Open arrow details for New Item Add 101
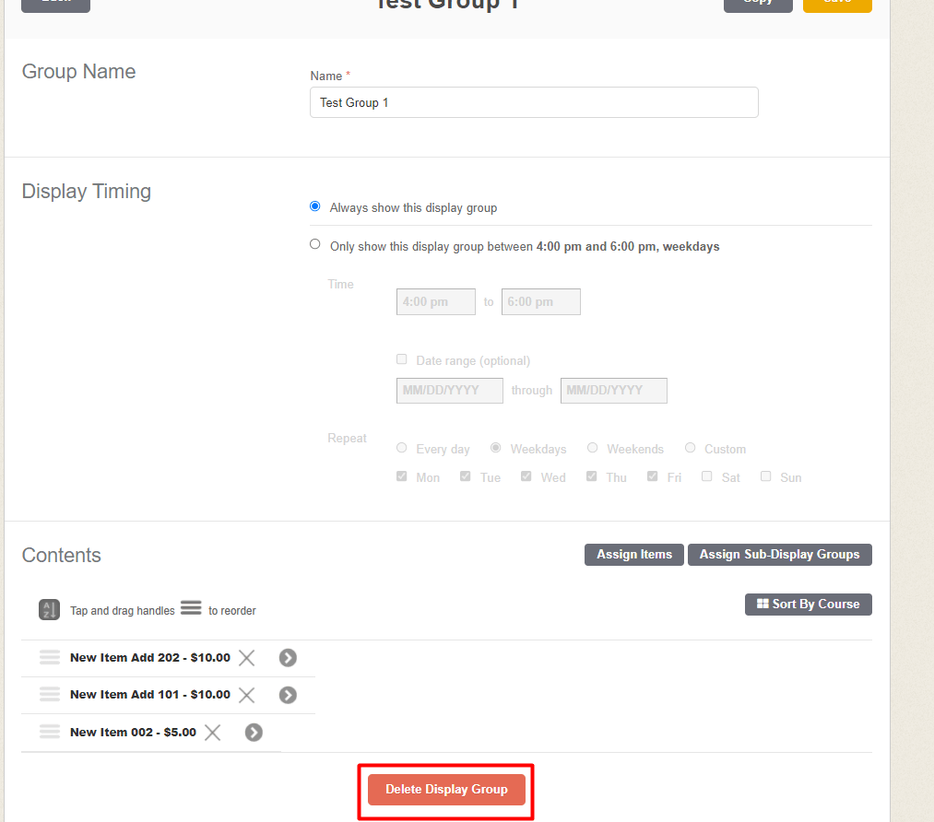Screen dimensions: 934x822 pyautogui.click(x=288, y=695)
